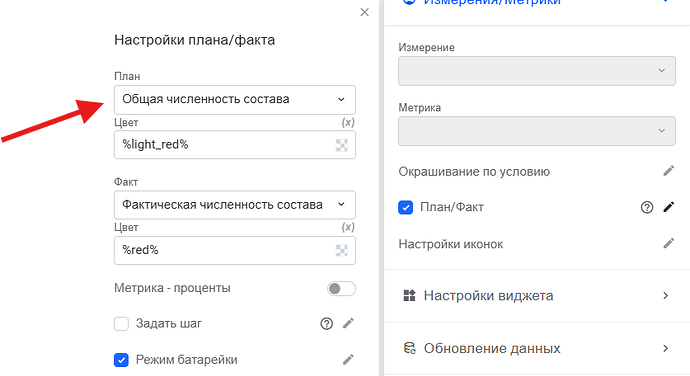Click the Настройки виджета widget icon

[x=409, y=295]
